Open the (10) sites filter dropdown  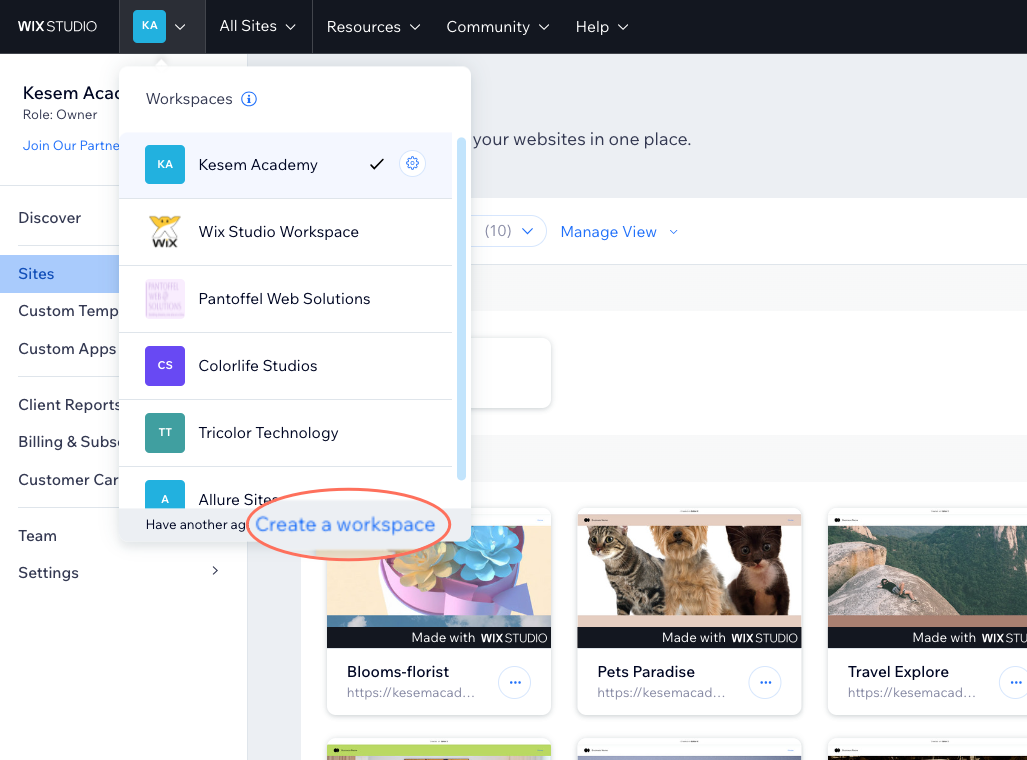pyautogui.click(x=509, y=231)
